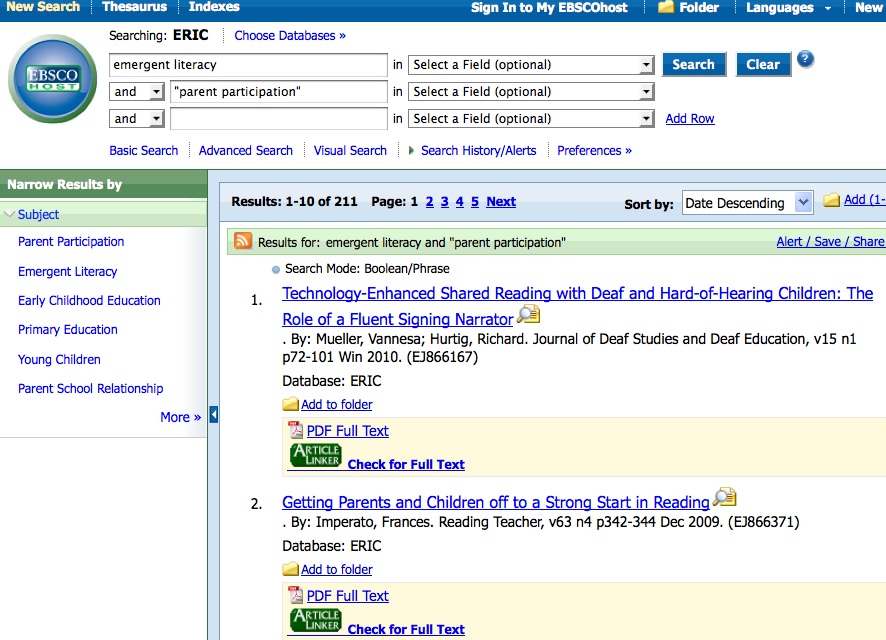This screenshot has height=640, width=886.
Task: Open Getting Parents and Children article title
Action: (496, 502)
